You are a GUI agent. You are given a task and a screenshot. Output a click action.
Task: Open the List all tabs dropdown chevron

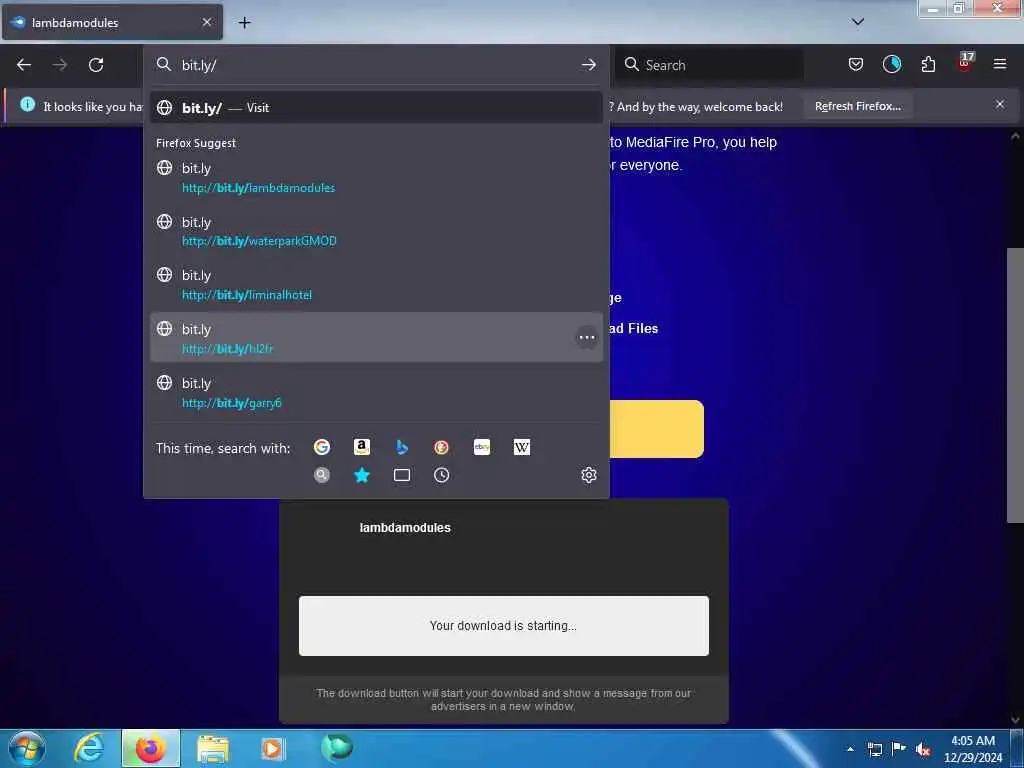click(858, 22)
